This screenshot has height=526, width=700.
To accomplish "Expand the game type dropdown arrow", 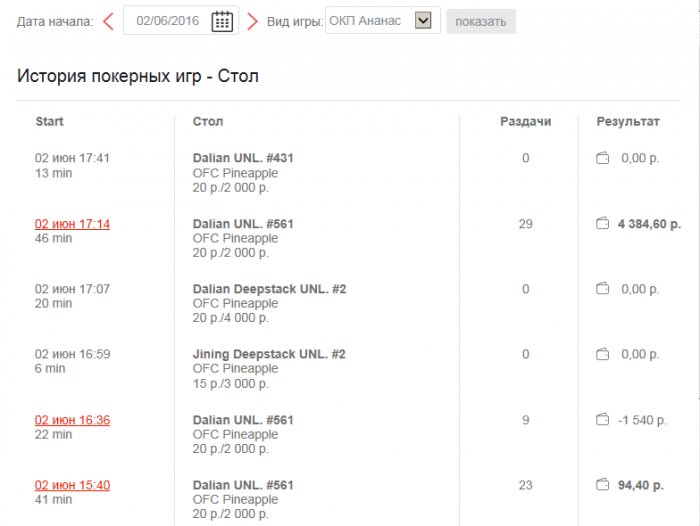I will coord(423,21).
